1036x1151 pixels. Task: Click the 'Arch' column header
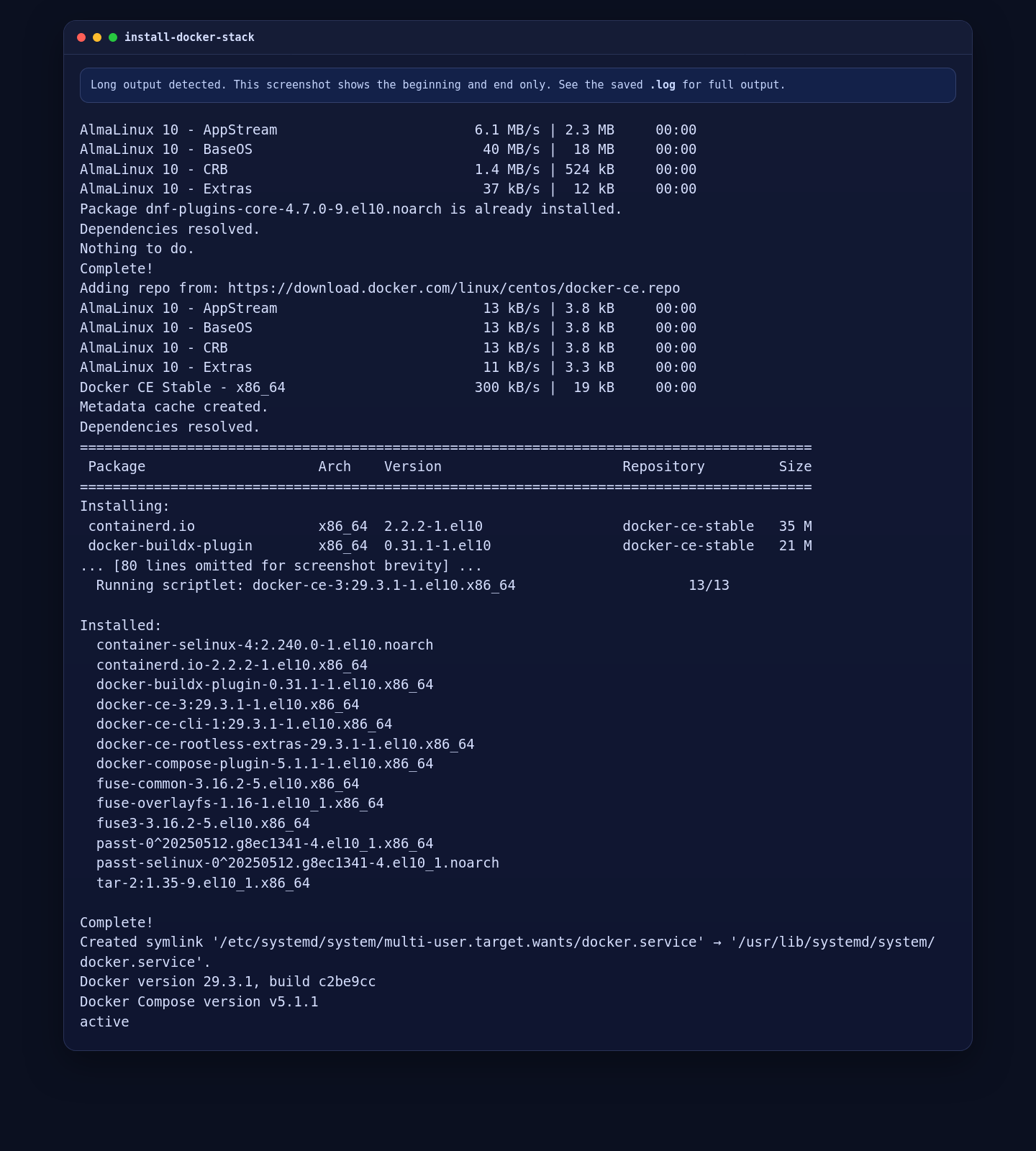coord(335,467)
